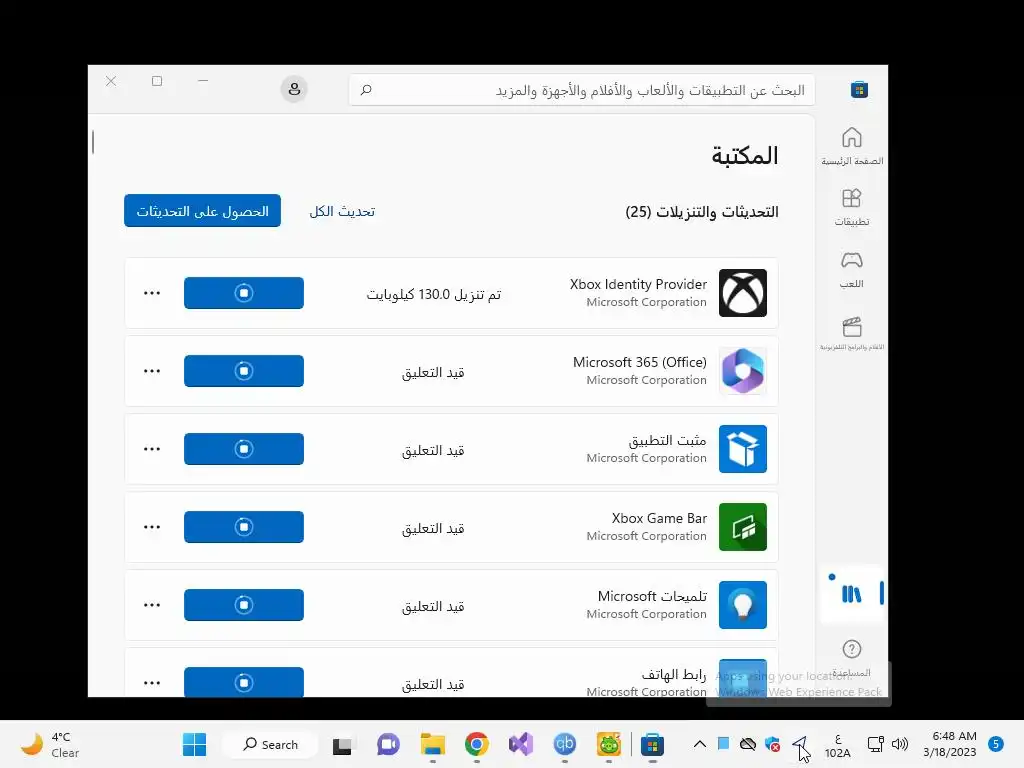Open more options for Phone Link row
The height and width of the screenshot is (768, 1024).
coord(152,683)
